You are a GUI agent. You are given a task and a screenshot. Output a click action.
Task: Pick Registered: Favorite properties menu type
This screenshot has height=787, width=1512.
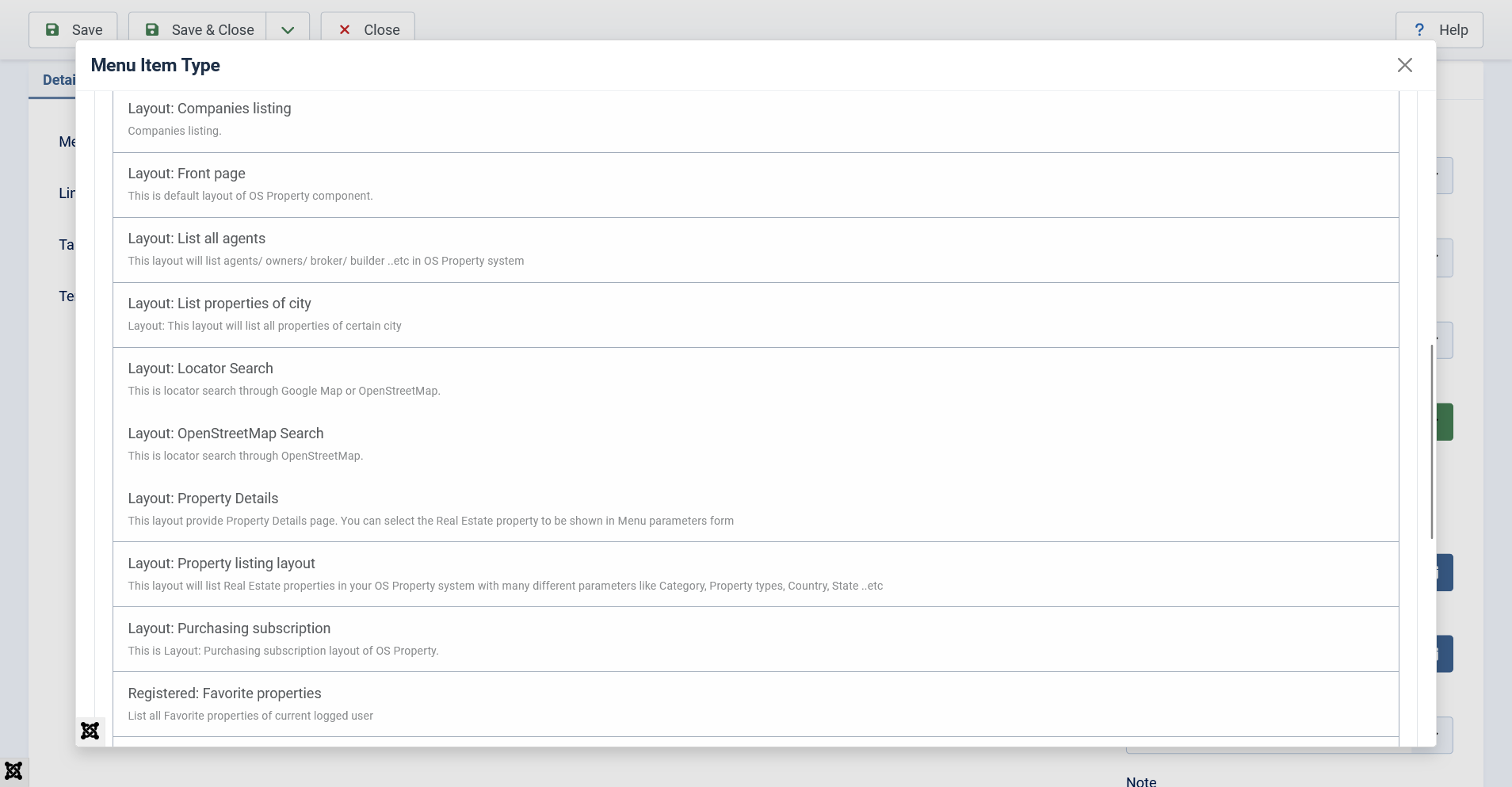(x=224, y=693)
